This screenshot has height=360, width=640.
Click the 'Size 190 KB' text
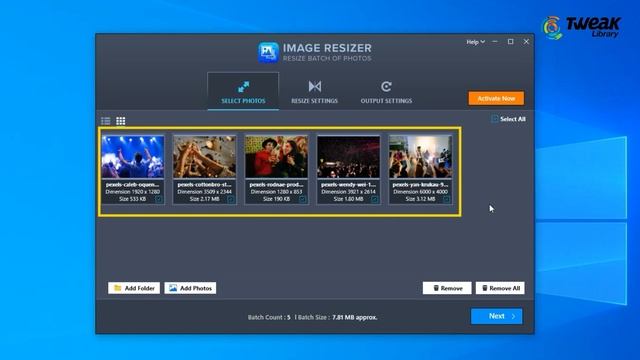click(x=276, y=199)
